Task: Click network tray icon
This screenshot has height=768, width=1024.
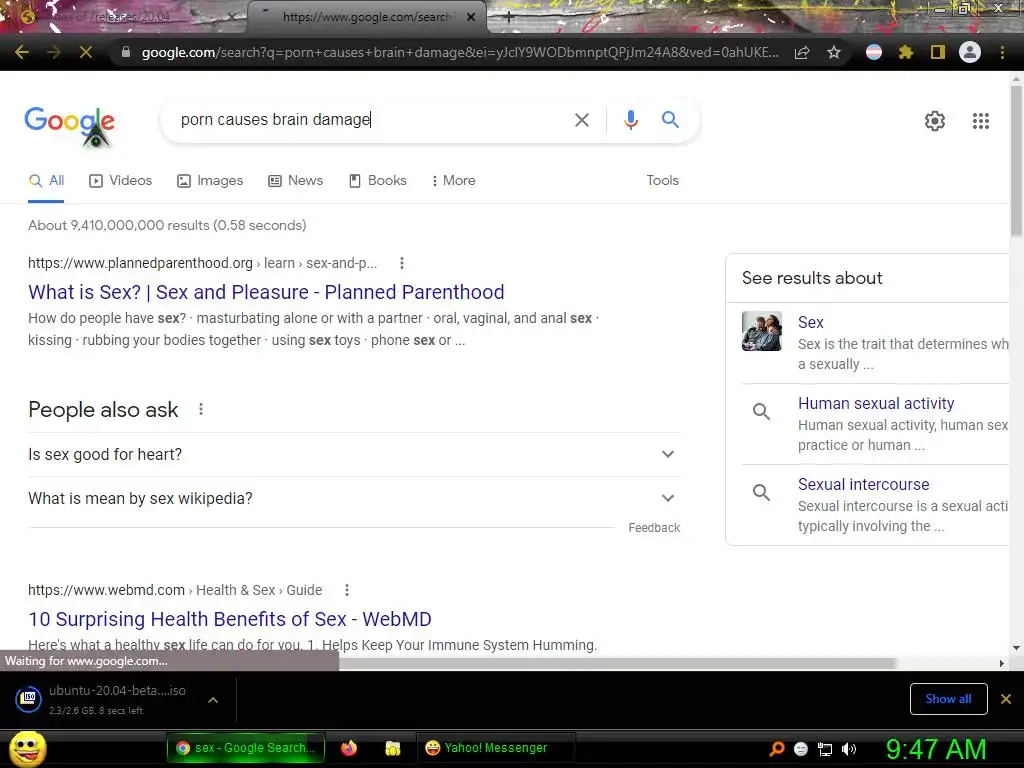Action: pos(825,749)
